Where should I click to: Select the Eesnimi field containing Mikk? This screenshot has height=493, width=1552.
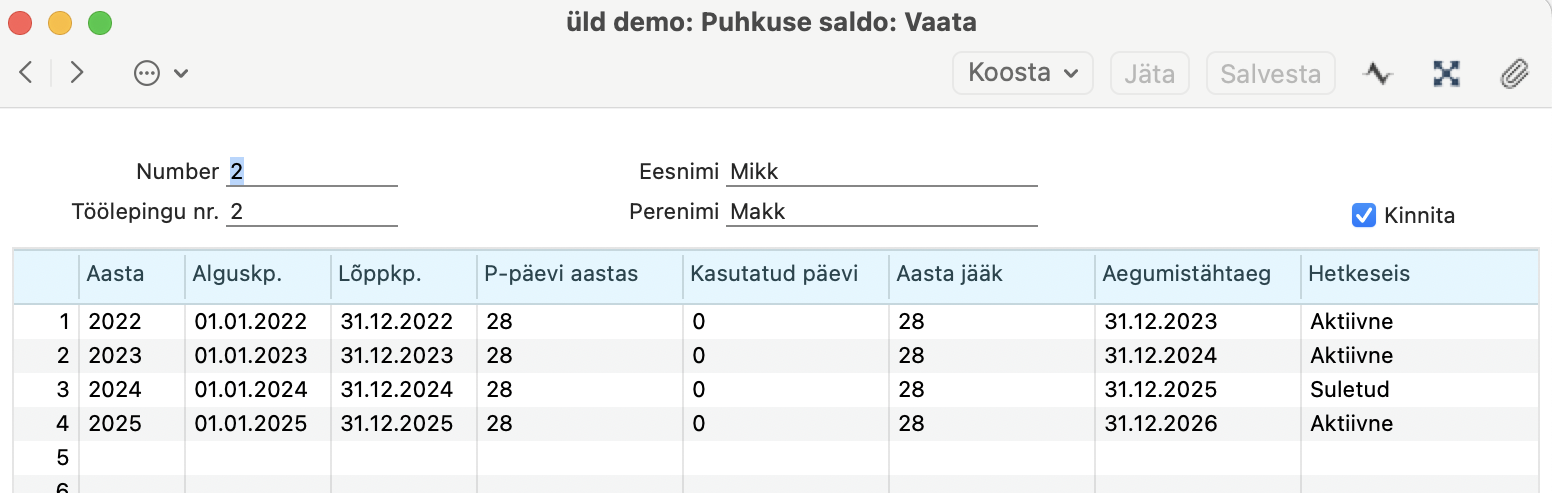point(882,172)
